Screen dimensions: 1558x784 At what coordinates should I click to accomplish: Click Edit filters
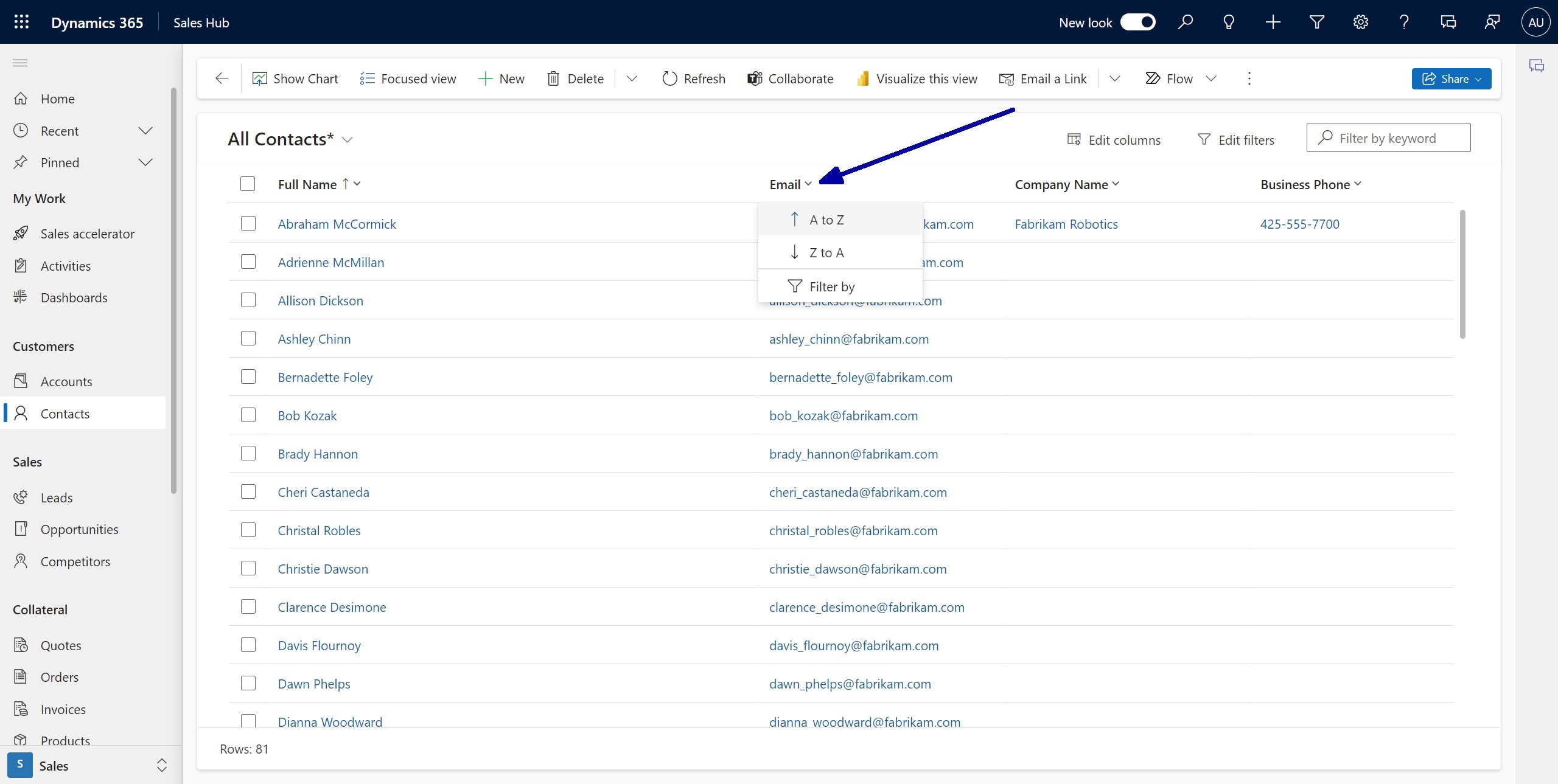click(x=1235, y=140)
